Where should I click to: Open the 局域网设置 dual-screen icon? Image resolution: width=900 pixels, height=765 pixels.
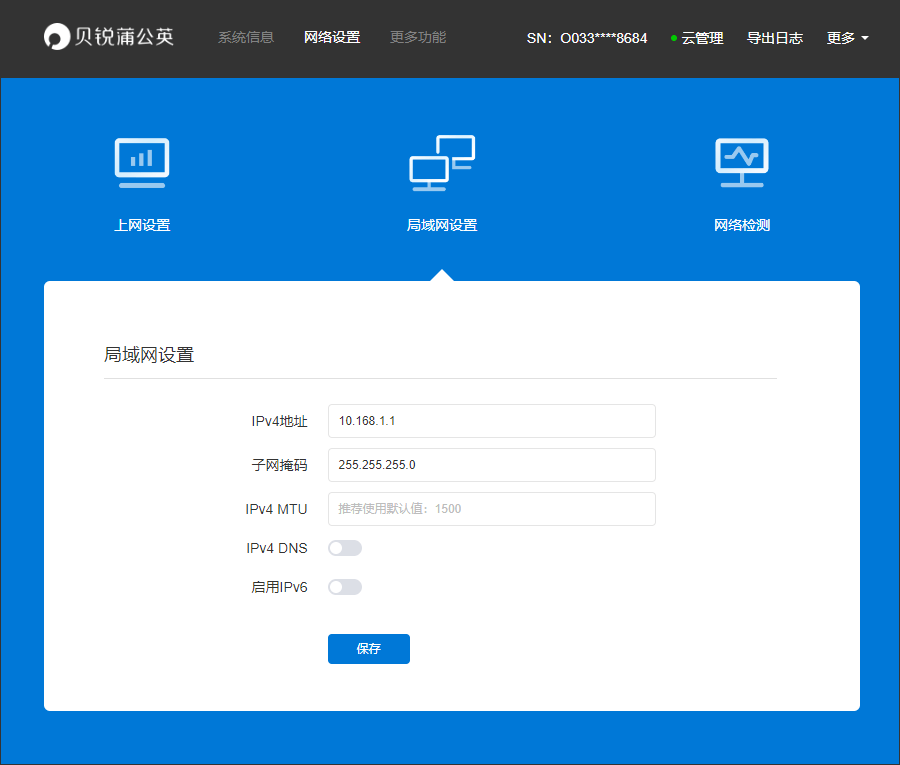coord(441,162)
